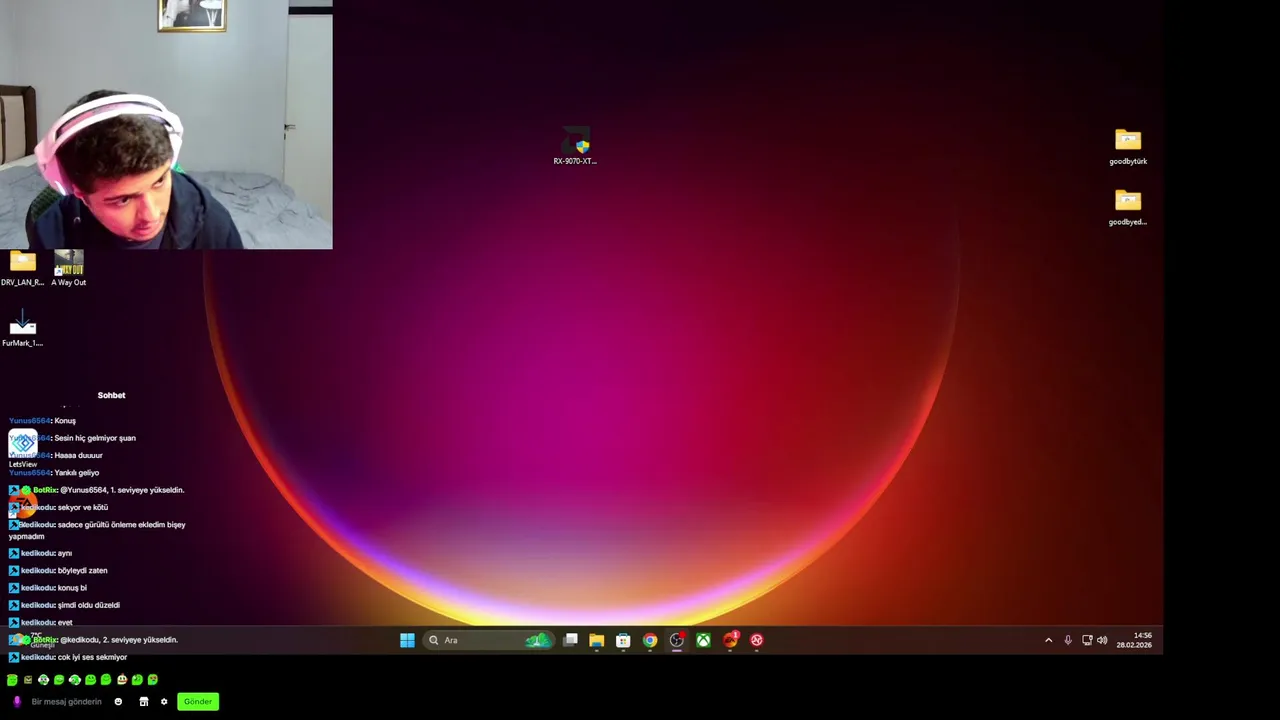Open the DRV_LAN_R... folder icon

point(22,269)
